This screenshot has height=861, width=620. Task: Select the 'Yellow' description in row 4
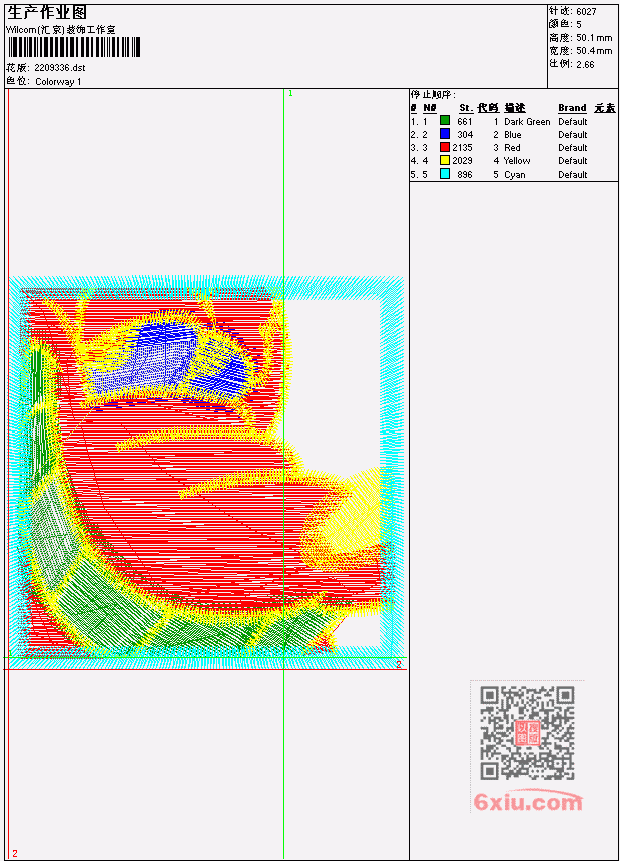(517, 161)
